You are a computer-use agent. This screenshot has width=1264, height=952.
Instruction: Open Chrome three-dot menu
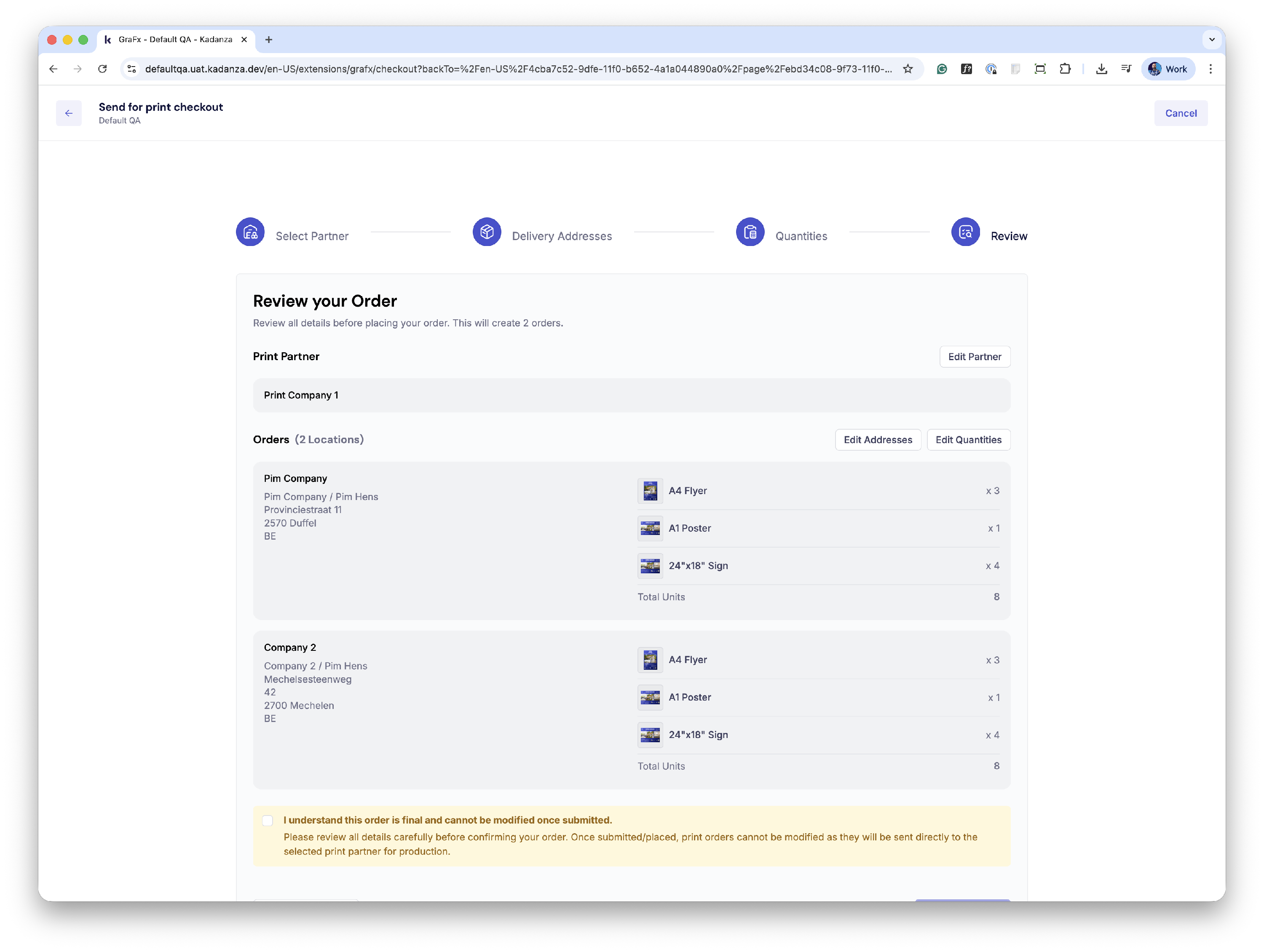pyautogui.click(x=1210, y=69)
